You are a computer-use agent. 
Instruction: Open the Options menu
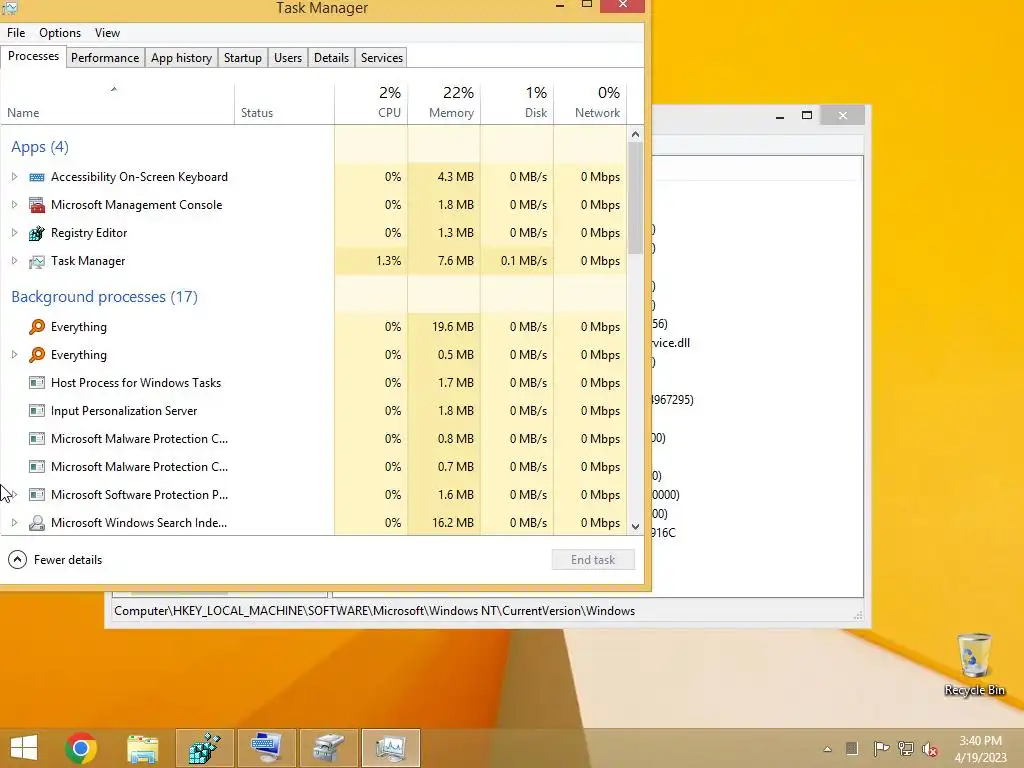tap(60, 33)
